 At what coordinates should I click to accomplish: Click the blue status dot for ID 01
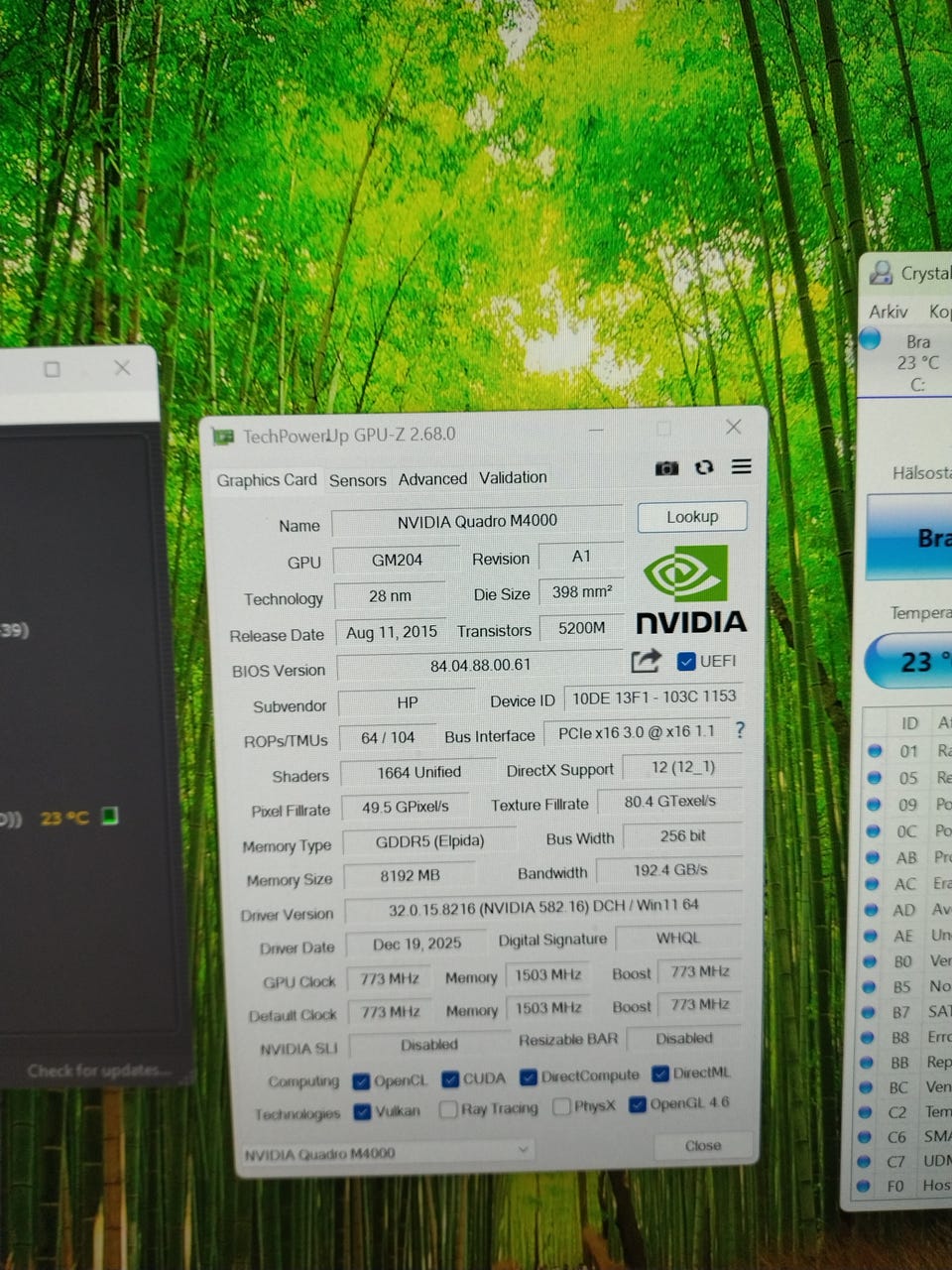click(x=875, y=751)
